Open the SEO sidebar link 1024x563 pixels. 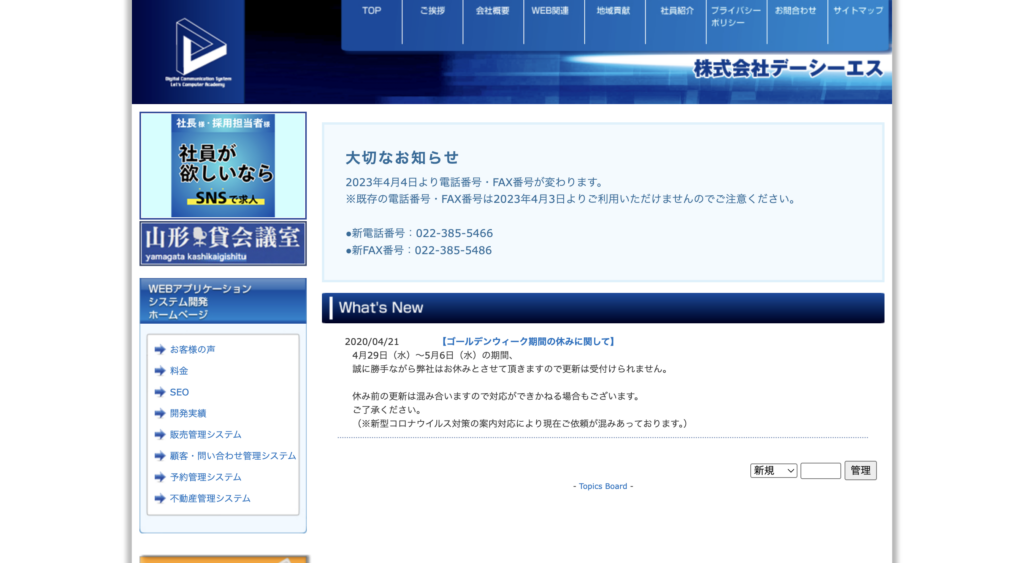pyautogui.click(x=179, y=392)
